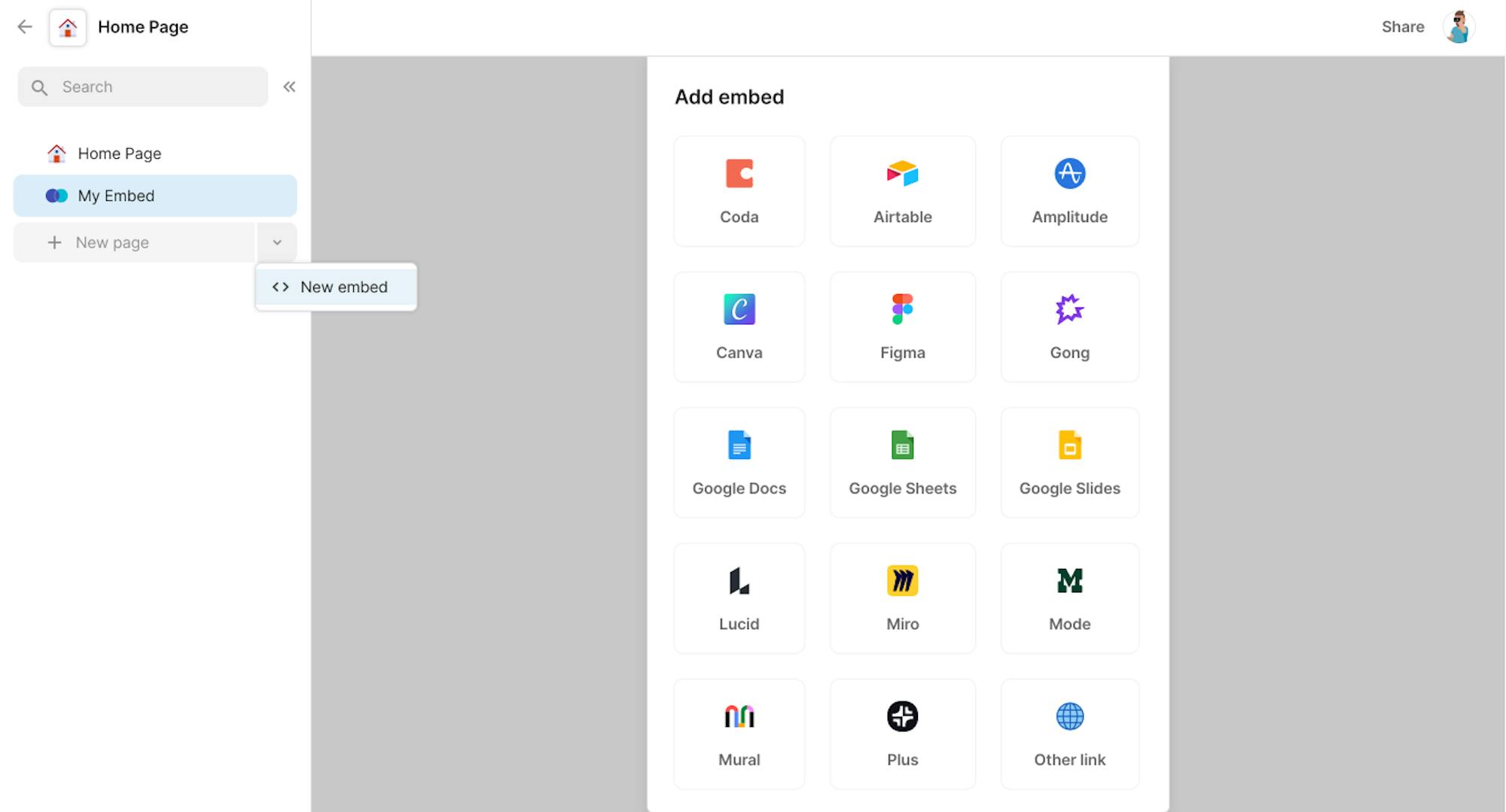This screenshot has width=1506, height=812.
Task: Select the Canva embed option
Action: click(739, 327)
